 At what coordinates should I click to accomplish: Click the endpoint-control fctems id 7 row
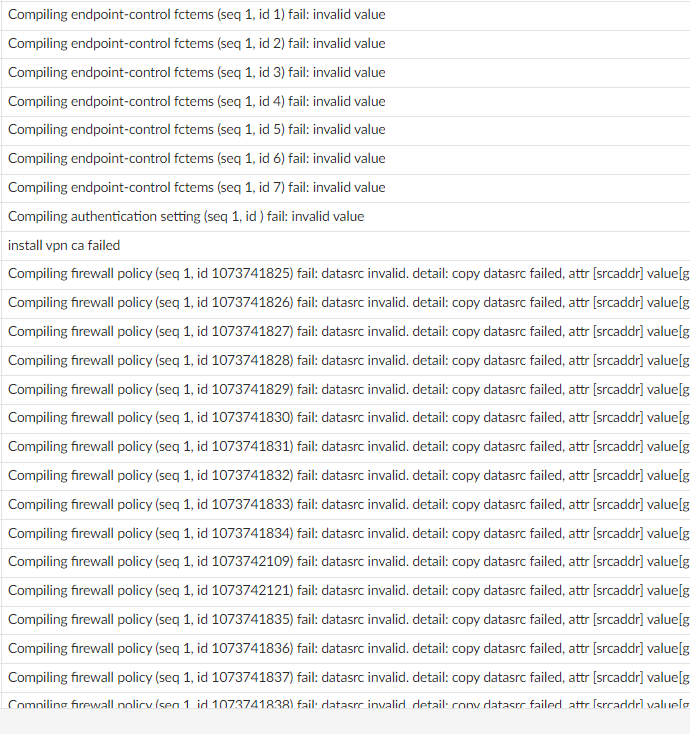coord(196,188)
